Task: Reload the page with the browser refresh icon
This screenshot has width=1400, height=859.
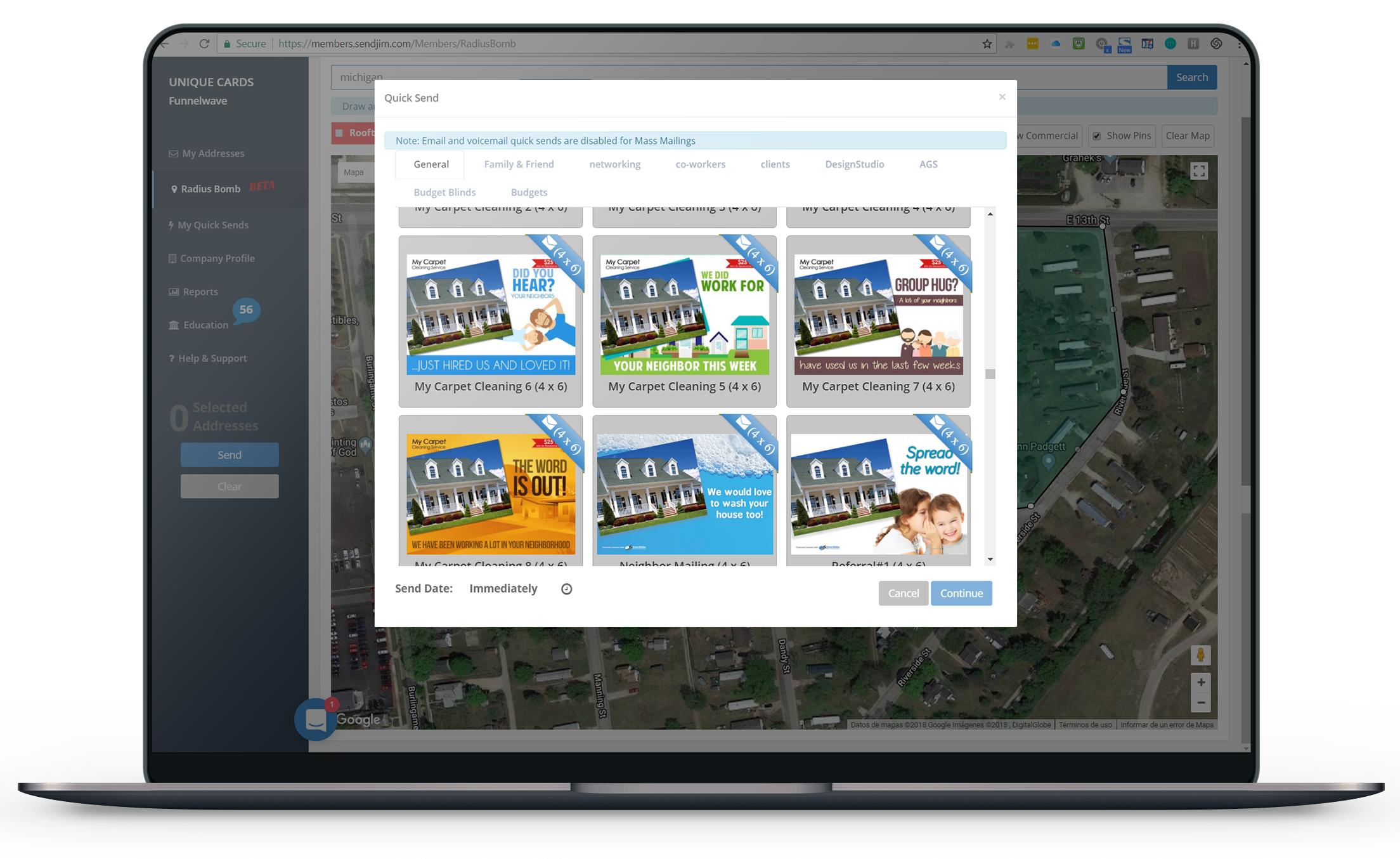Action: click(204, 44)
